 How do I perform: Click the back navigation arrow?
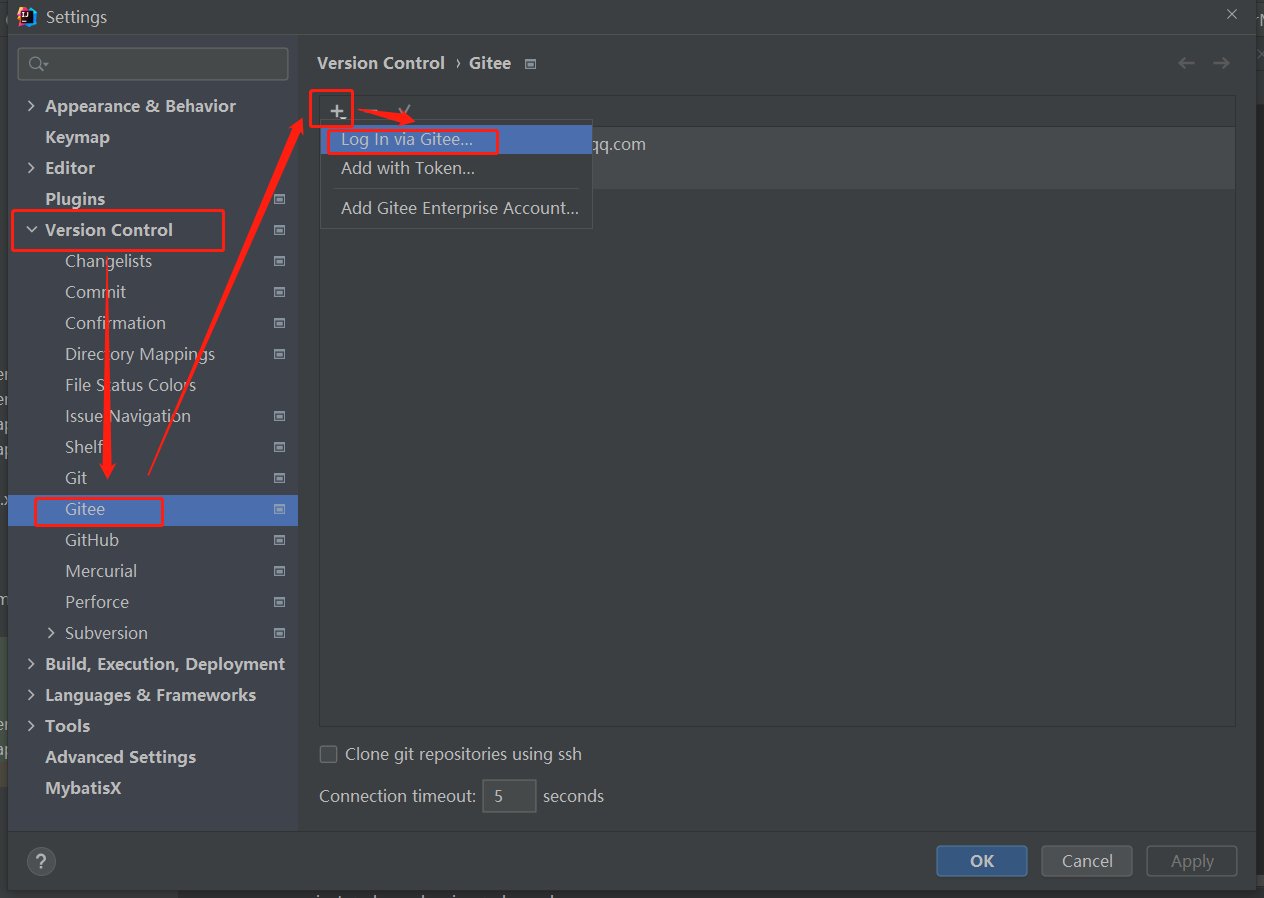1186,63
